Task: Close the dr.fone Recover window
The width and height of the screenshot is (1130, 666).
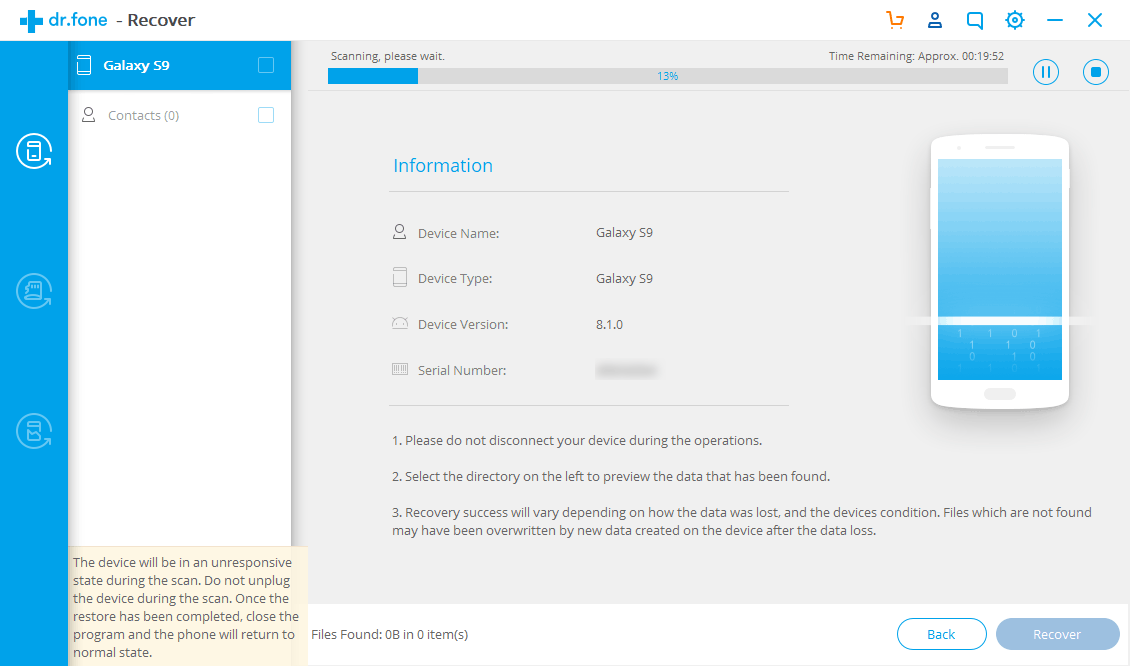Action: (1095, 20)
